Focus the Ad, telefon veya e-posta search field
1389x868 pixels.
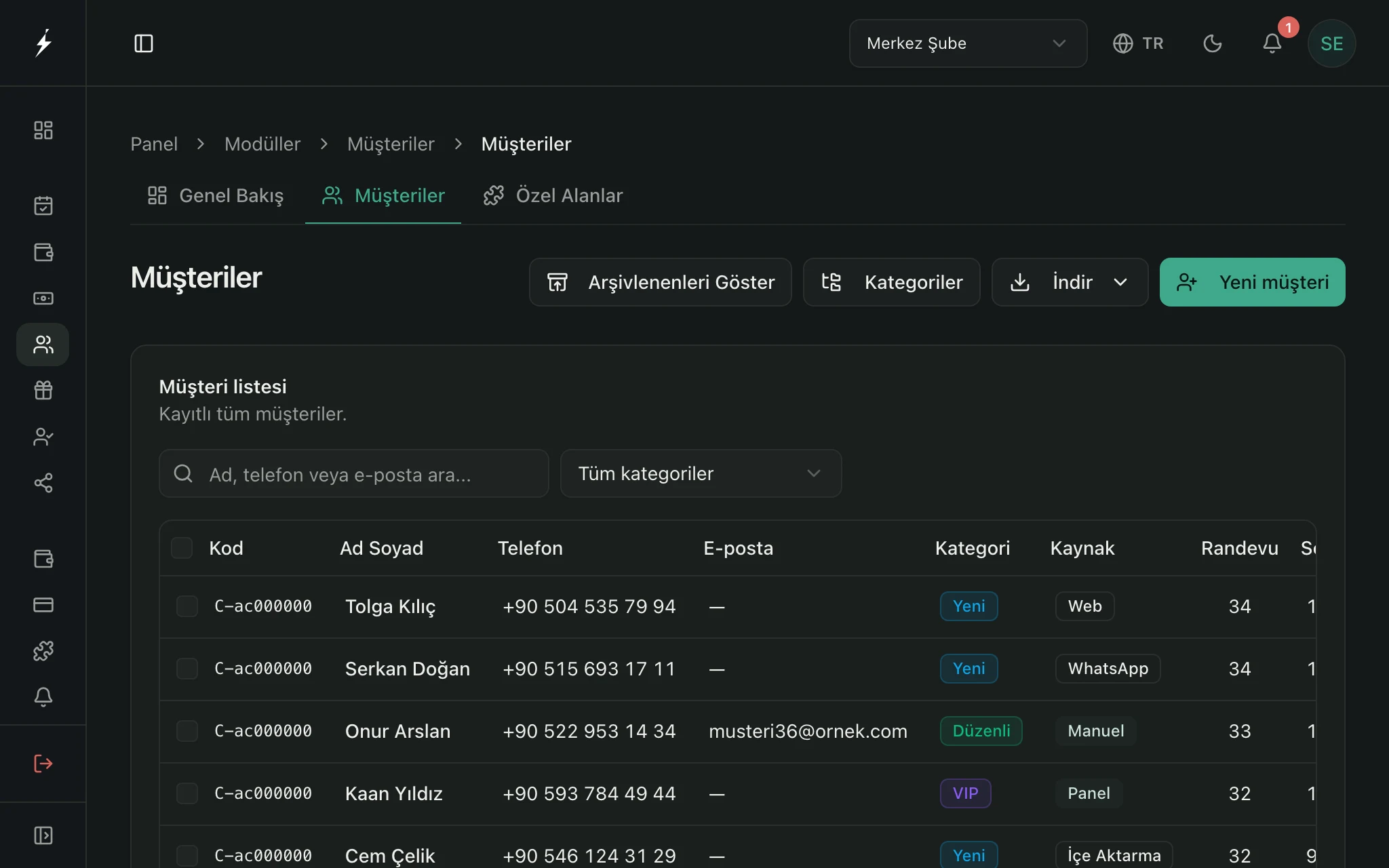[x=353, y=473]
